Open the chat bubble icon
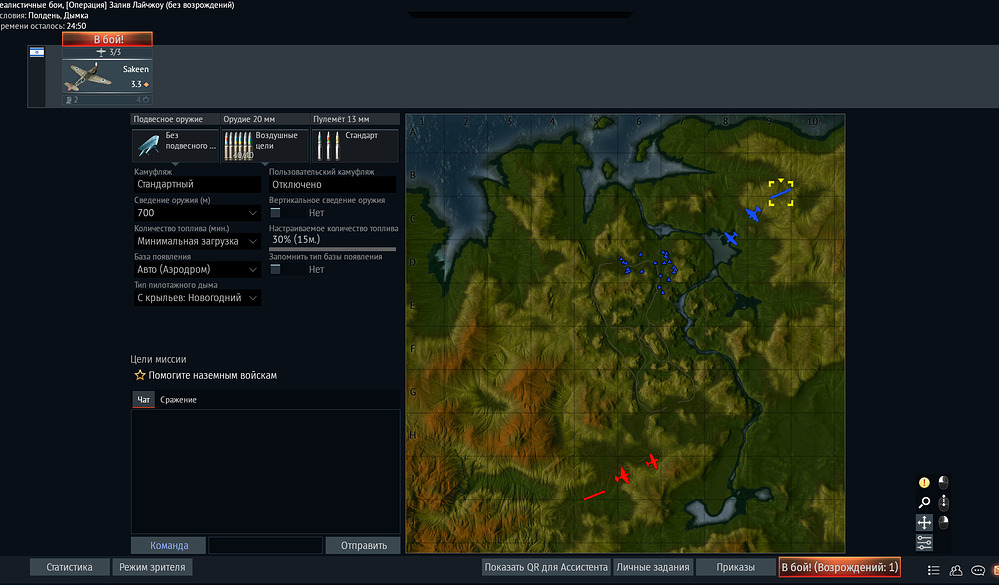Screen dimensions: 999x585 978,570
